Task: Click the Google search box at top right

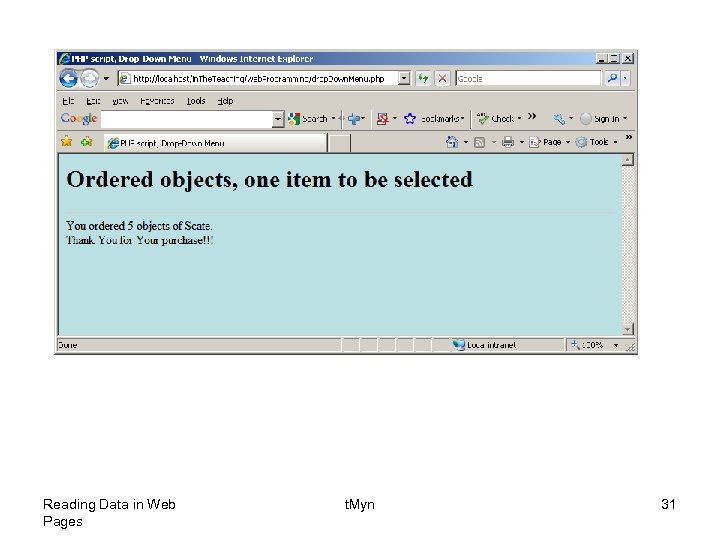Action: tap(528, 79)
